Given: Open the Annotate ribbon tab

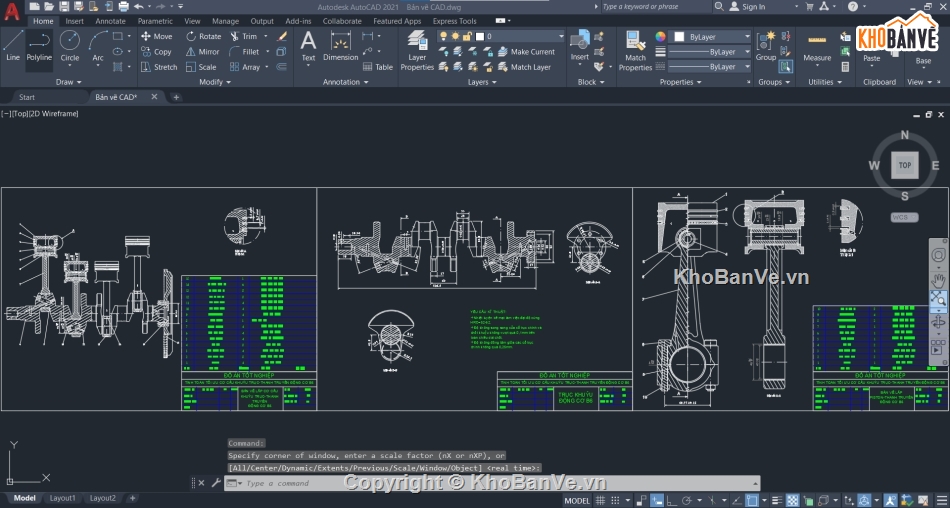Looking at the screenshot, I should (110, 21).
